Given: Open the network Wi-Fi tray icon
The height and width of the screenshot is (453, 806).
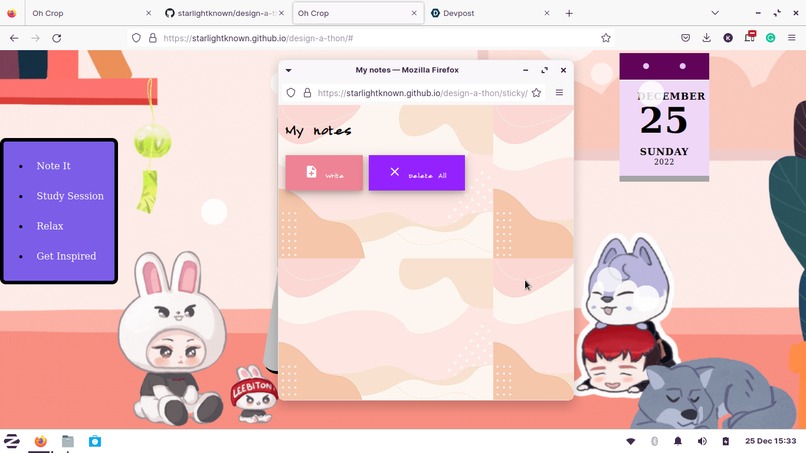Looking at the screenshot, I should tap(631, 441).
